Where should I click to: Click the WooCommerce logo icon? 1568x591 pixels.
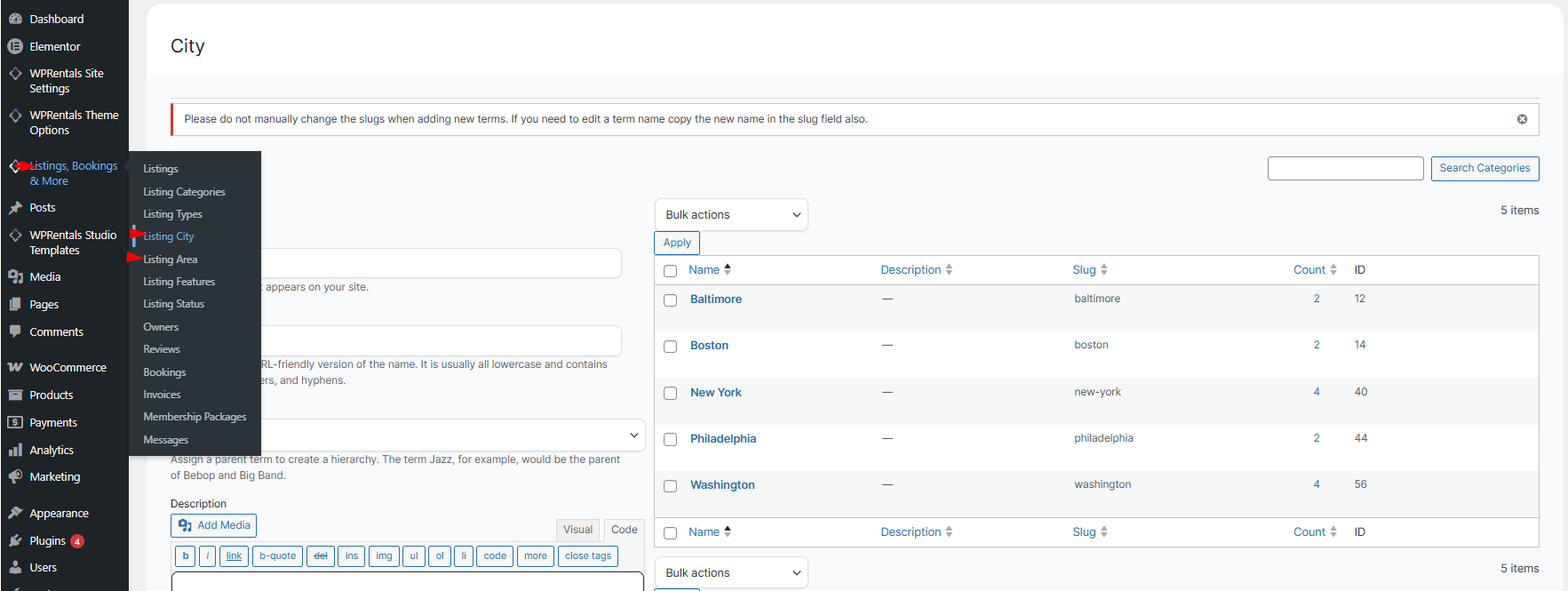click(15, 368)
